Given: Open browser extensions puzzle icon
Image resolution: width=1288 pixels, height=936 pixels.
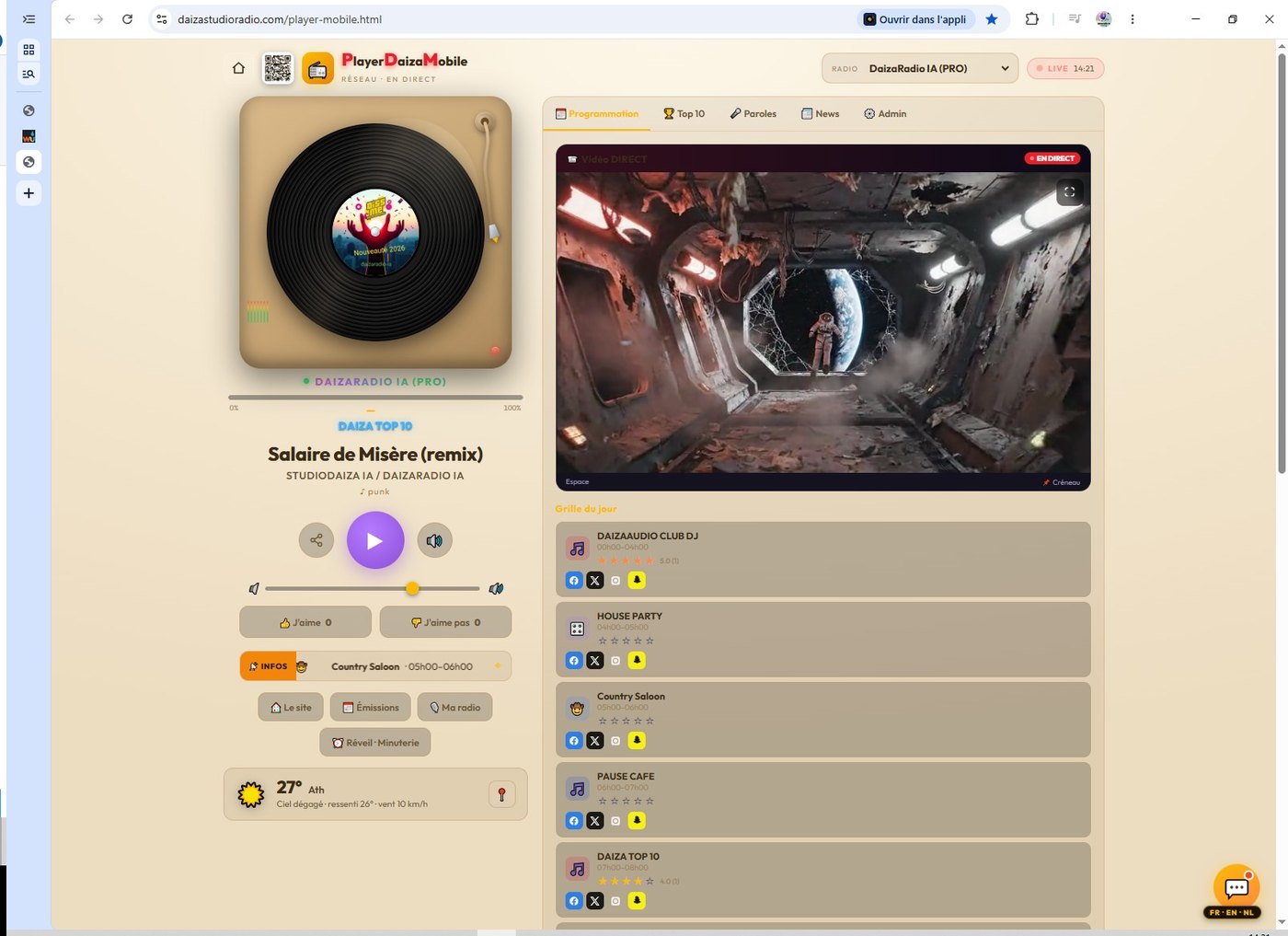Looking at the screenshot, I should 1032,18.
